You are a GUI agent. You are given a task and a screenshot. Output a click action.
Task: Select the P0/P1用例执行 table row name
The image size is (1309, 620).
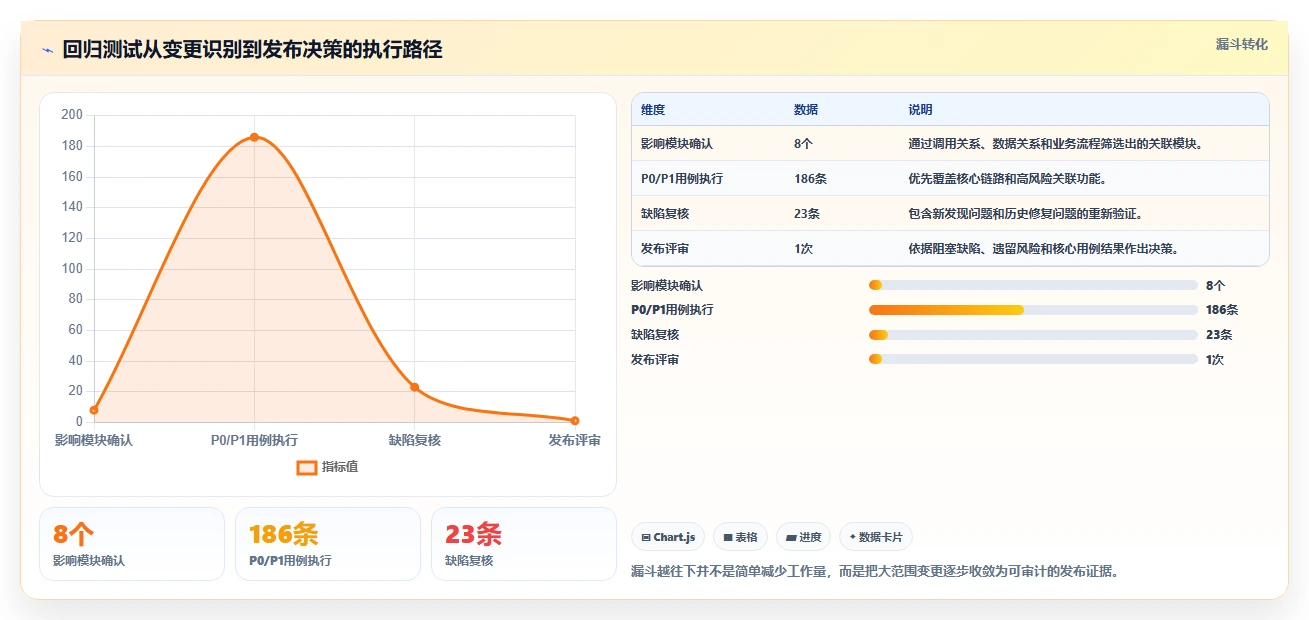pyautogui.click(x=682, y=179)
